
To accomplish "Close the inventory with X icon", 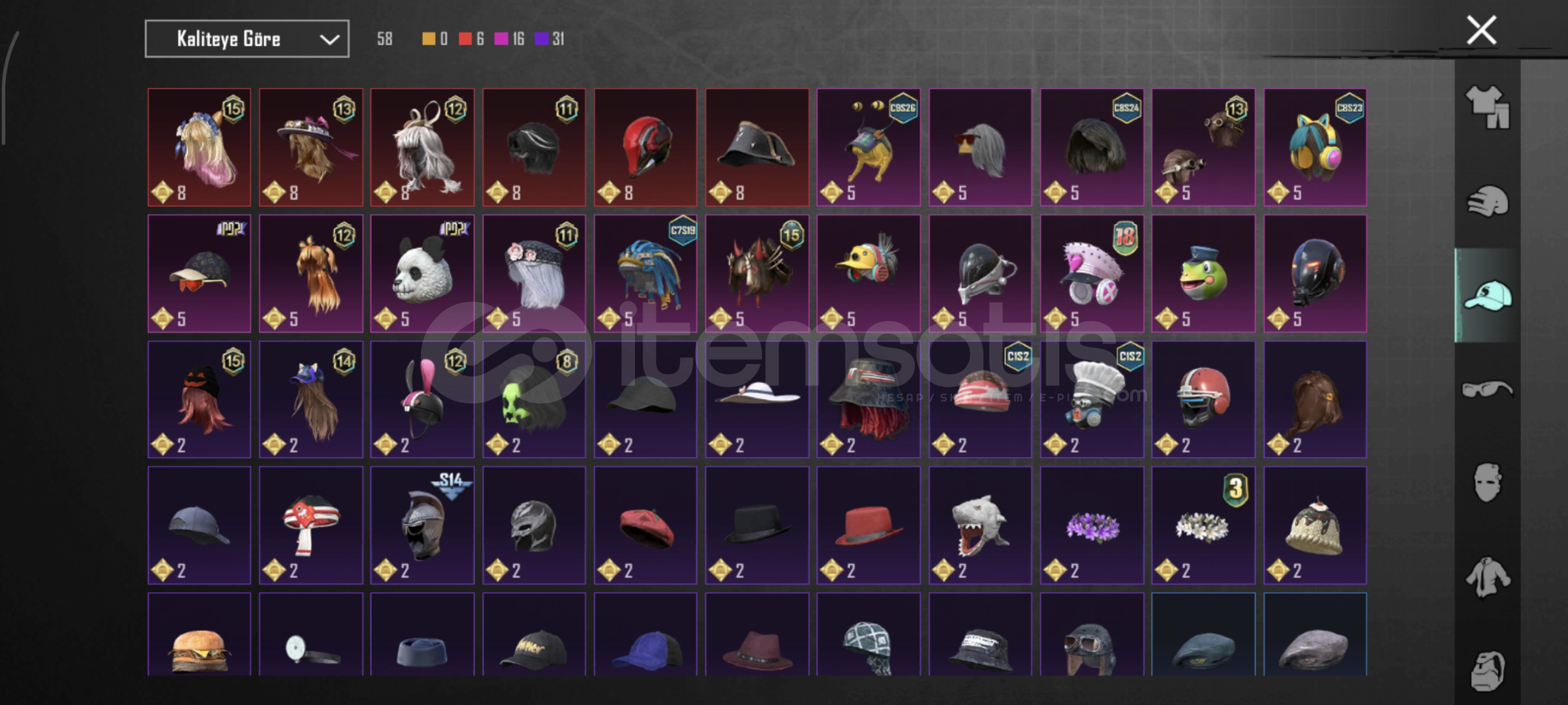I will coord(1481,30).
